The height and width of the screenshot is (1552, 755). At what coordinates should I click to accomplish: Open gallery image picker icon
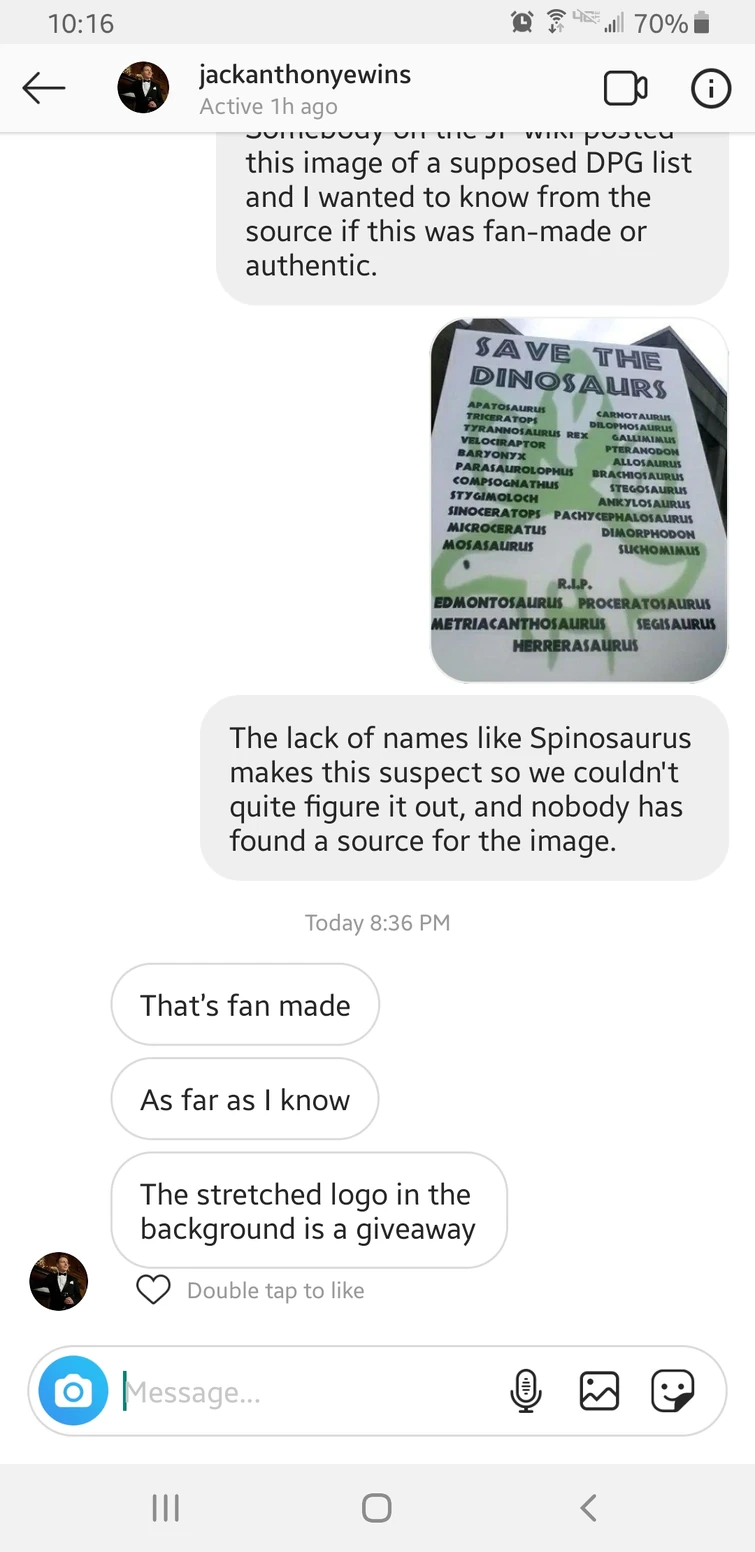[599, 1390]
